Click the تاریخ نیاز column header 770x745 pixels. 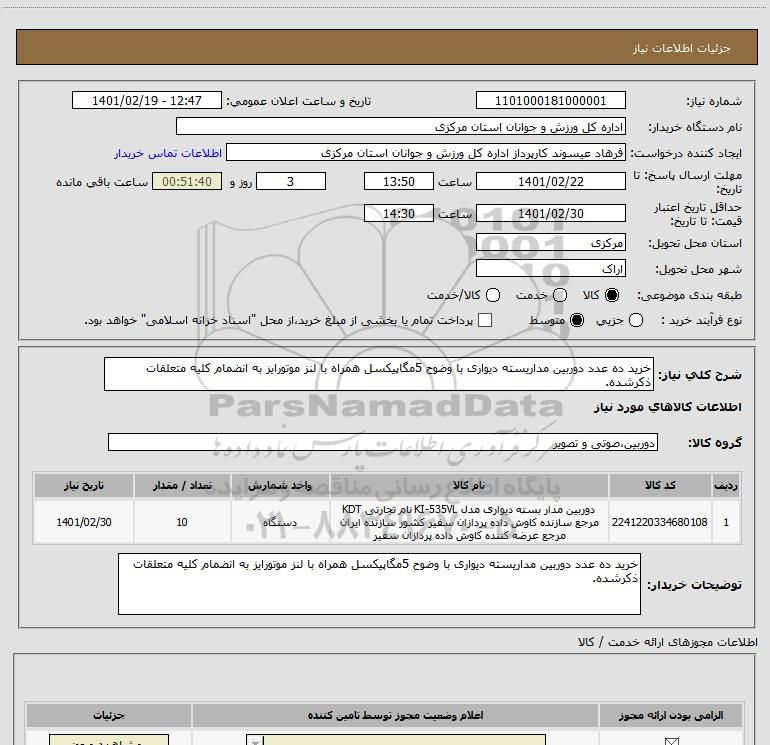click(84, 486)
